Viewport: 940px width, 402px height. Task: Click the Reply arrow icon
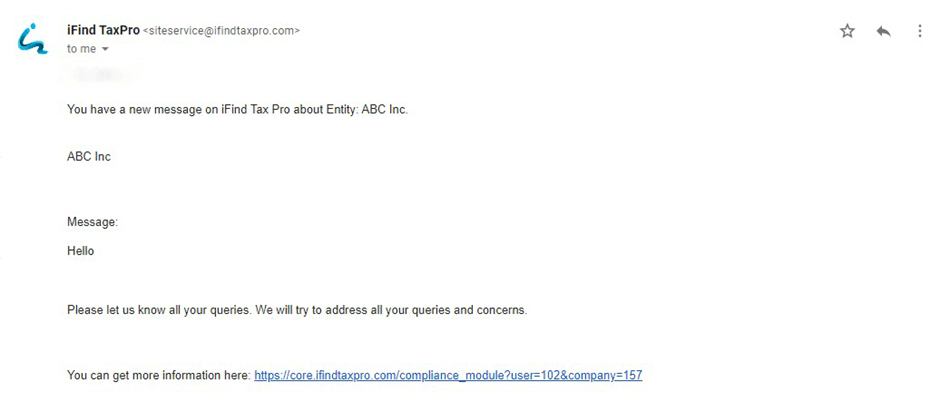coord(883,31)
